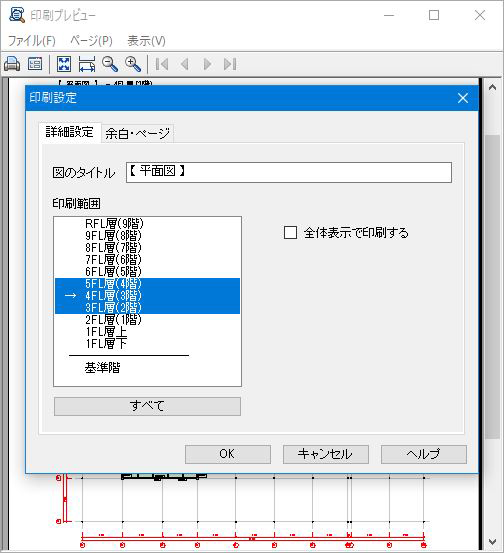
Task: Open the ページ(P) menu
Action: pos(91,41)
